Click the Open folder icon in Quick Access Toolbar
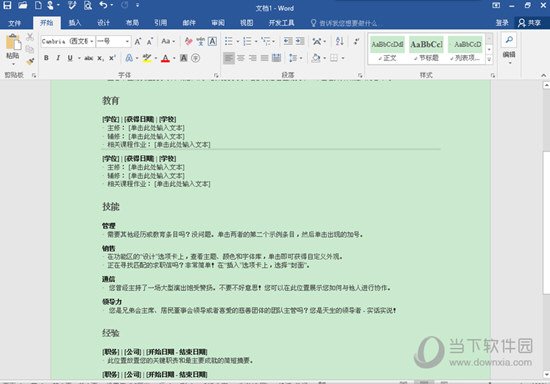550x384 pixels. pyautogui.click(x=22, y=5)
